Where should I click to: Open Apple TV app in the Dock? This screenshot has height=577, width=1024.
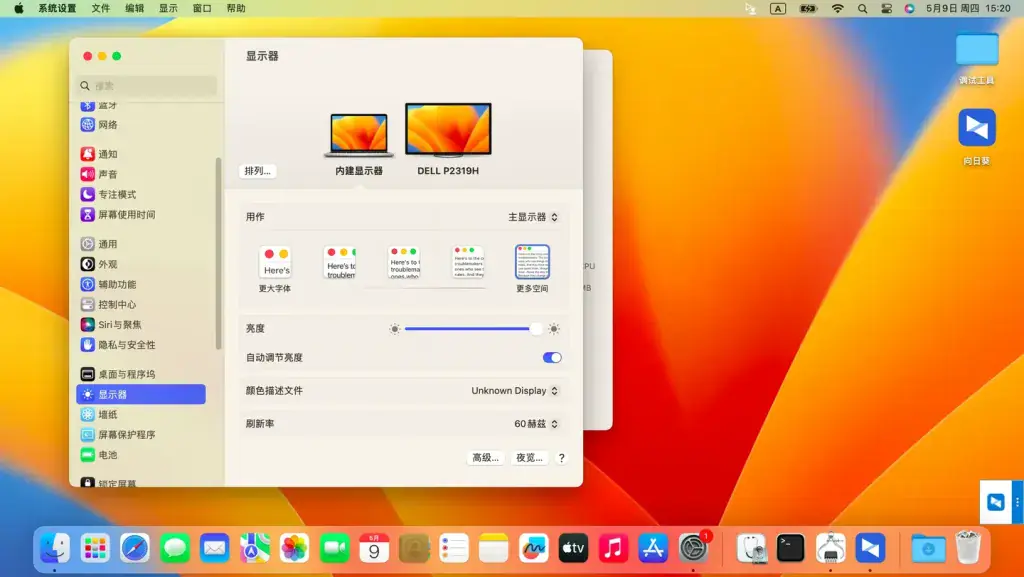click(x=573, y=548)
